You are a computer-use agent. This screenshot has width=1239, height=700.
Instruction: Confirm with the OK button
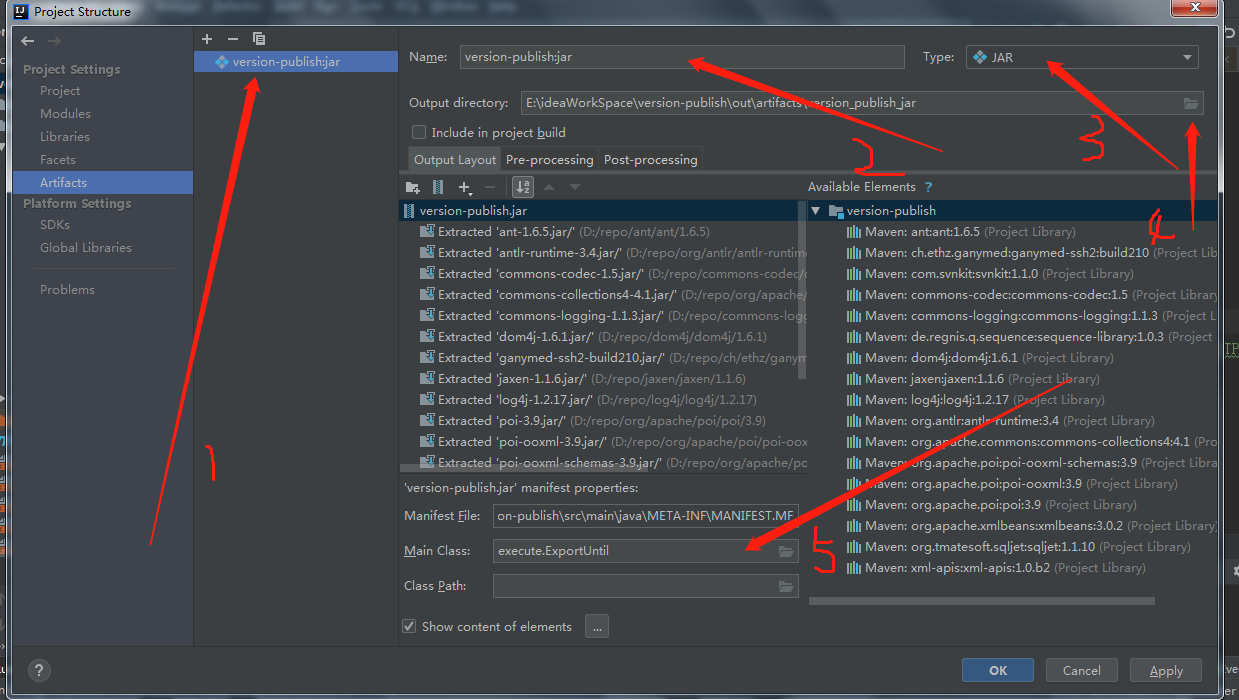tap(998, 671)
